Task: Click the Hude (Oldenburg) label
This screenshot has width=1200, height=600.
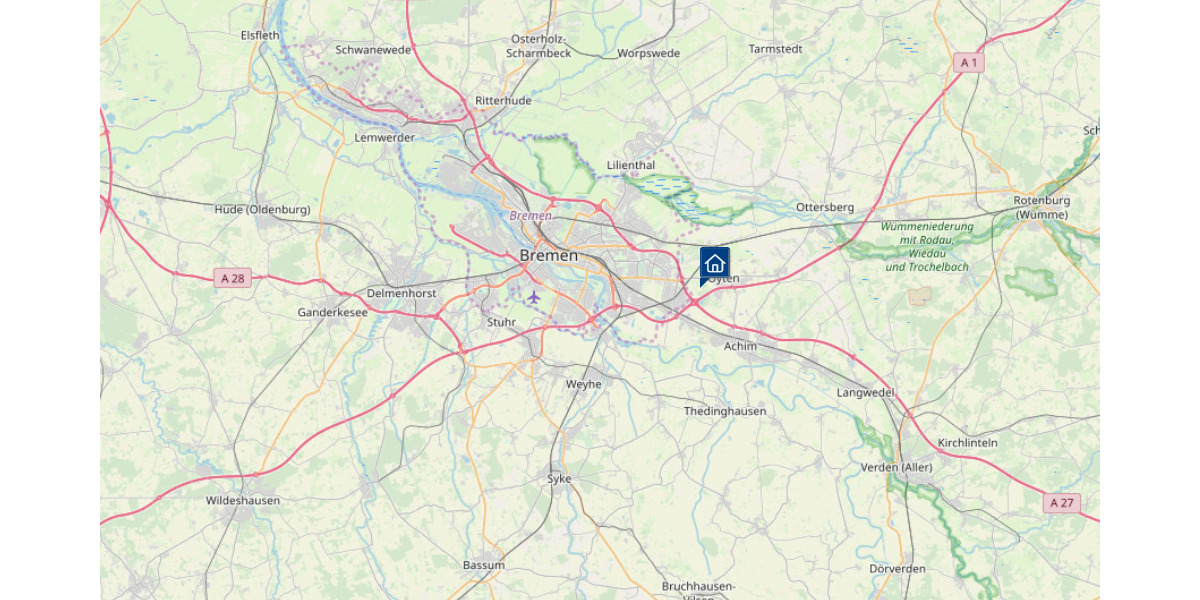Action: point(262,209)
